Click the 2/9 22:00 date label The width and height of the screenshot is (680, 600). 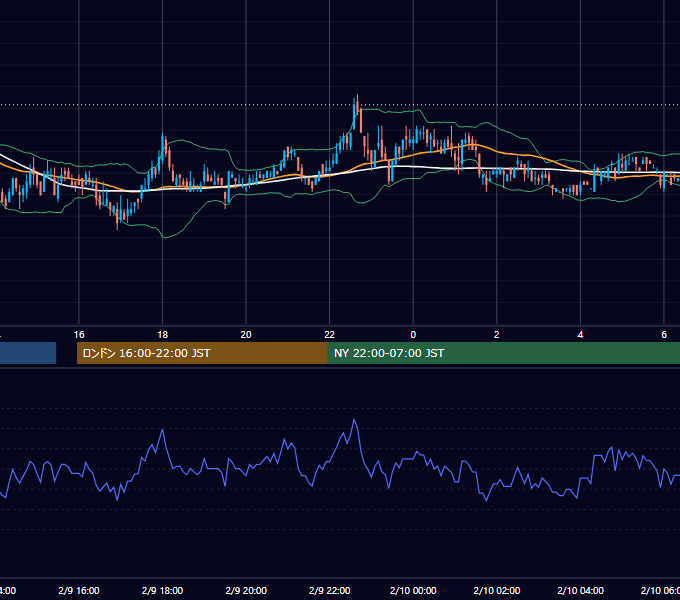[x=330, y=590]
